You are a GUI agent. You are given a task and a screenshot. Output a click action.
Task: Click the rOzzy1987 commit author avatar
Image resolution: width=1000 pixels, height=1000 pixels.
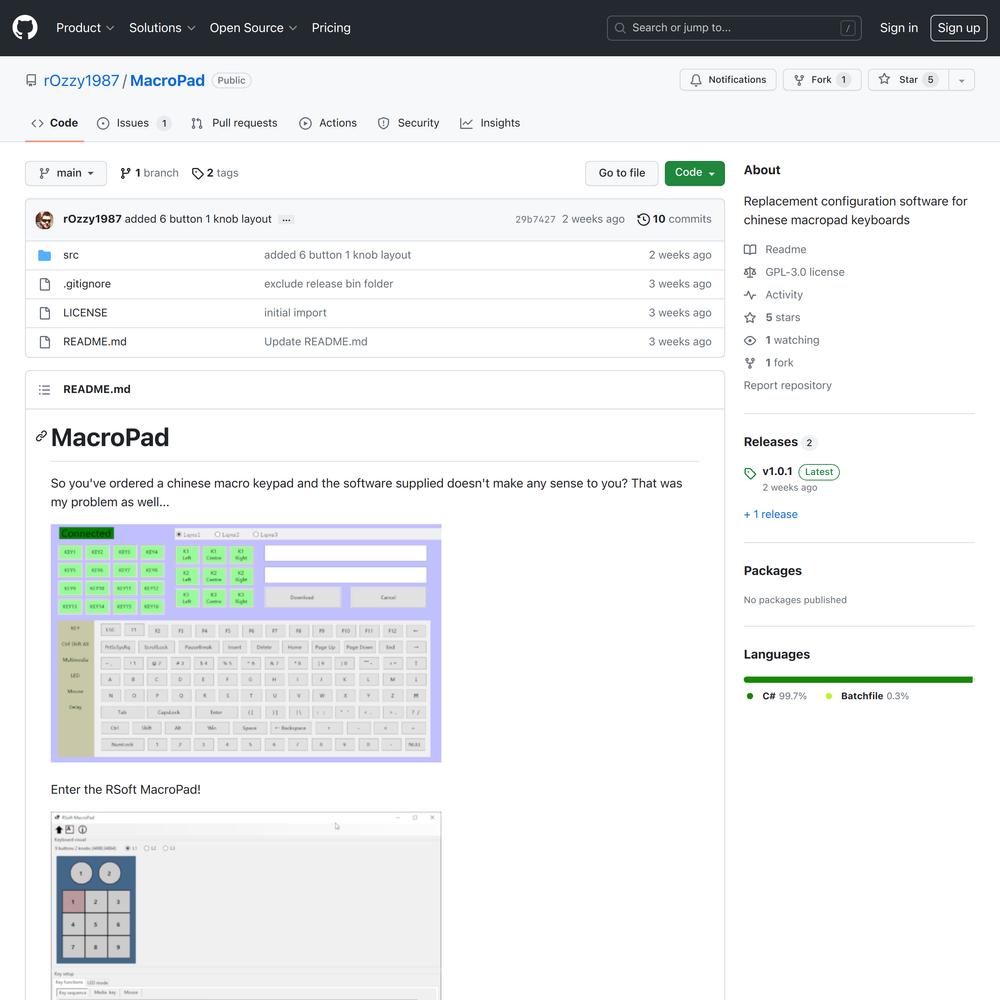pyautogui.click(x=45, y=219)
